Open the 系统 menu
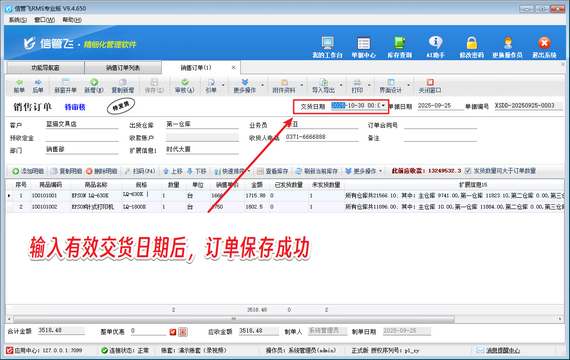Viewport: 570px width, 360px height. point(17,20)
